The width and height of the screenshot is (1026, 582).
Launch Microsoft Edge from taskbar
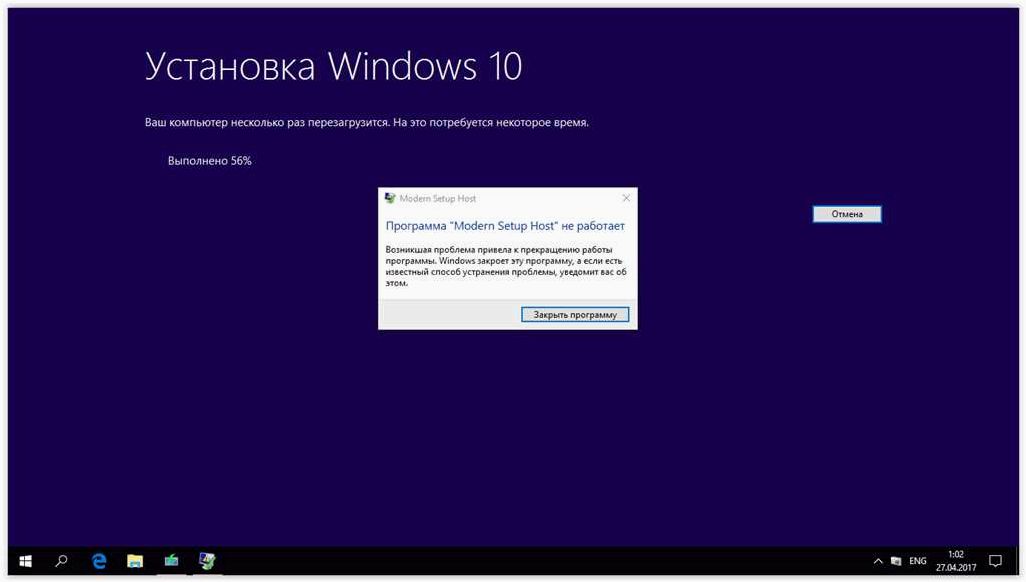point(99,561)
